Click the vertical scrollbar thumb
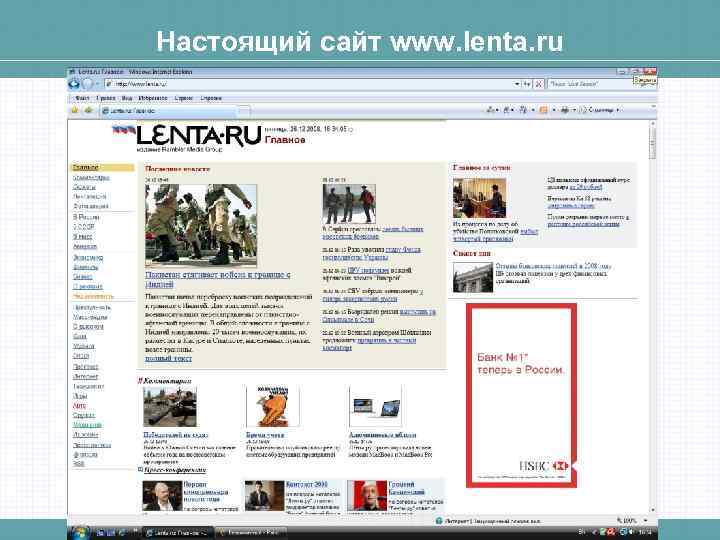 tap(652, 143)
